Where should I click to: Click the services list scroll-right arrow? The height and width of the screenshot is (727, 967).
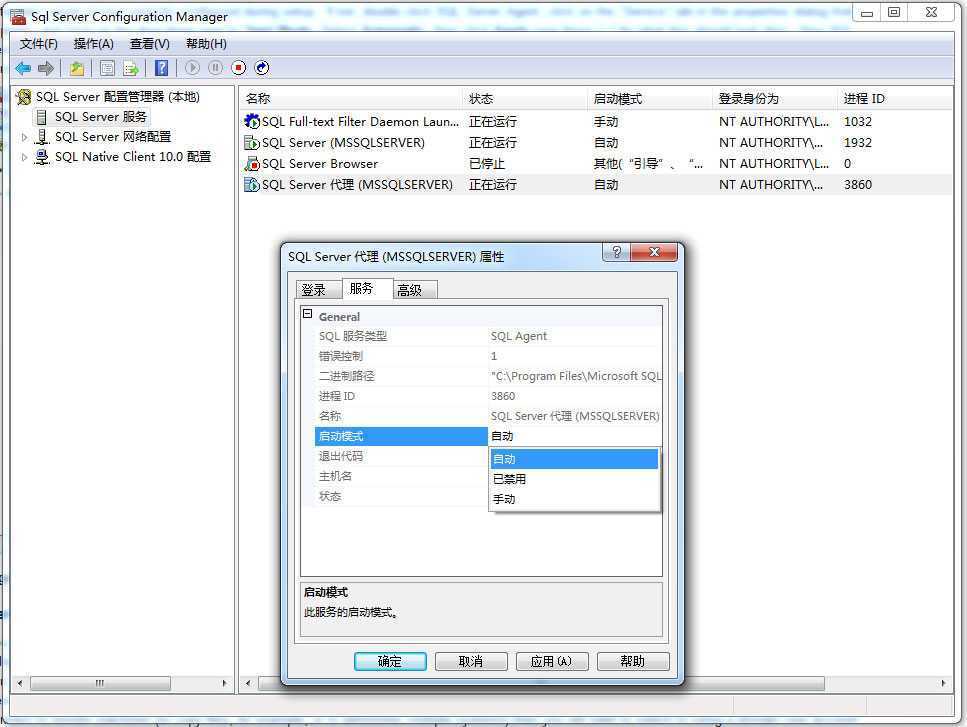tap(944, 683)
